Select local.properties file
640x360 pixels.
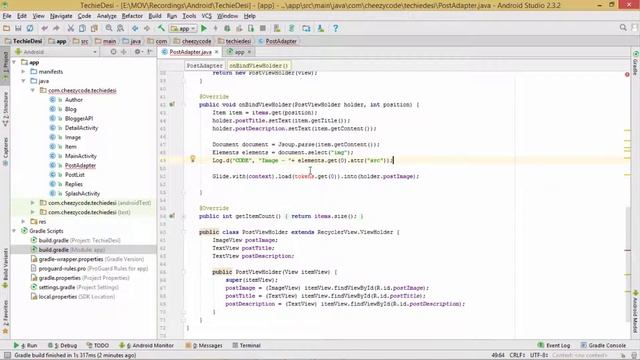58,297
